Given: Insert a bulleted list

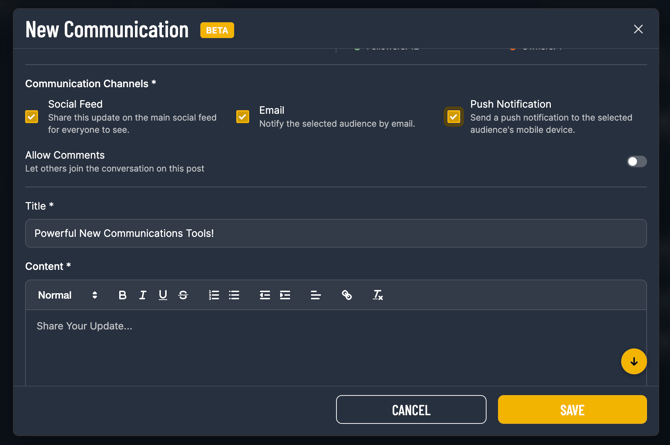Looking at the screenshot, I should pyautogui.click(x=234, y=295).
